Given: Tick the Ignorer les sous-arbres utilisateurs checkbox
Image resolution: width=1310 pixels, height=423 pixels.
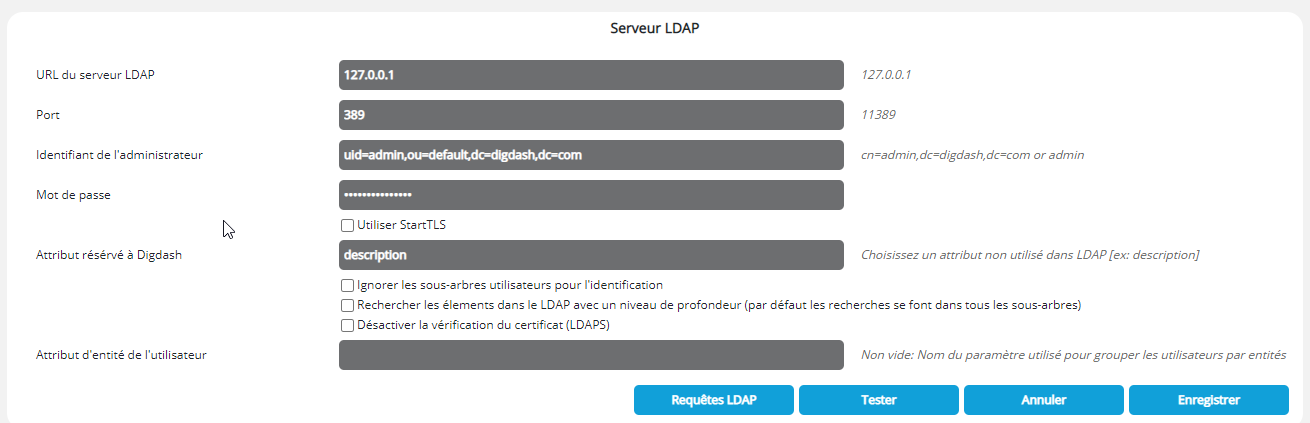Looking at the screenshot, I should (x=348, y=285).
